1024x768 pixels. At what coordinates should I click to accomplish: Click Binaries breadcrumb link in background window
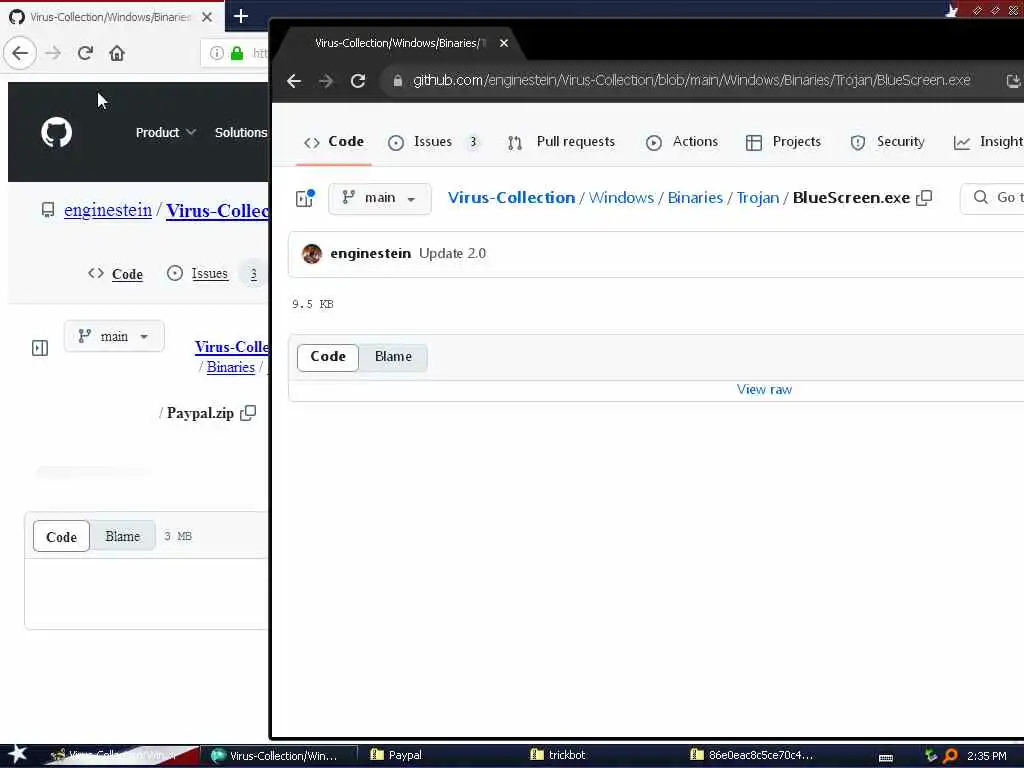coord(231,367)
